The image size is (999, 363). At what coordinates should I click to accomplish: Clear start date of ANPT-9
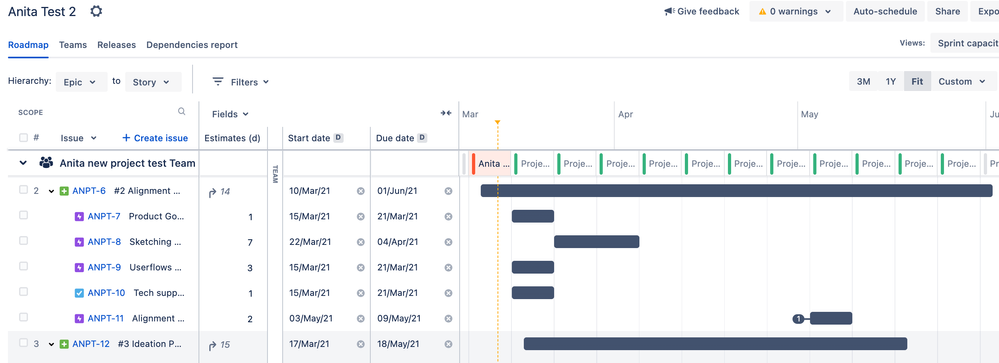click(x=361, y=267)
